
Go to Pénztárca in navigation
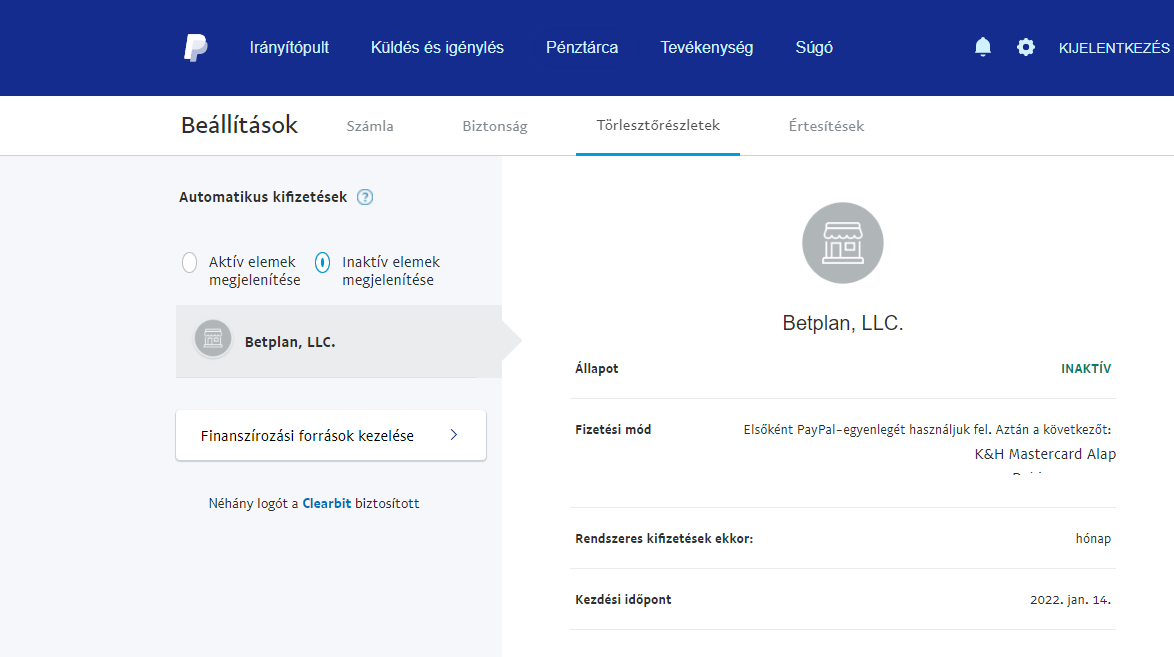(582, 47)
